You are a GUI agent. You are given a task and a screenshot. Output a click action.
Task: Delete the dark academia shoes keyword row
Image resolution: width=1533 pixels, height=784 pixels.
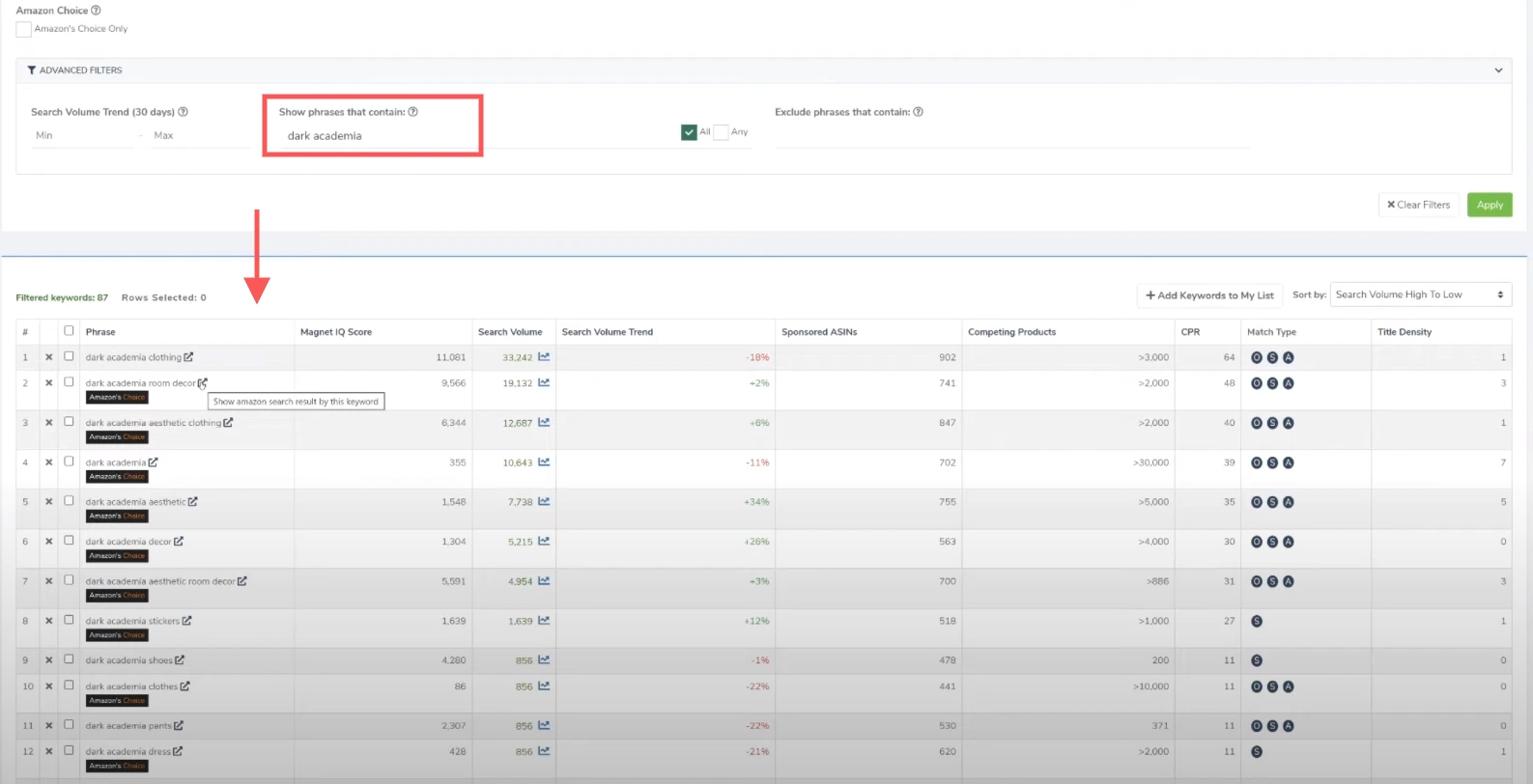click(x=49, y=660)
